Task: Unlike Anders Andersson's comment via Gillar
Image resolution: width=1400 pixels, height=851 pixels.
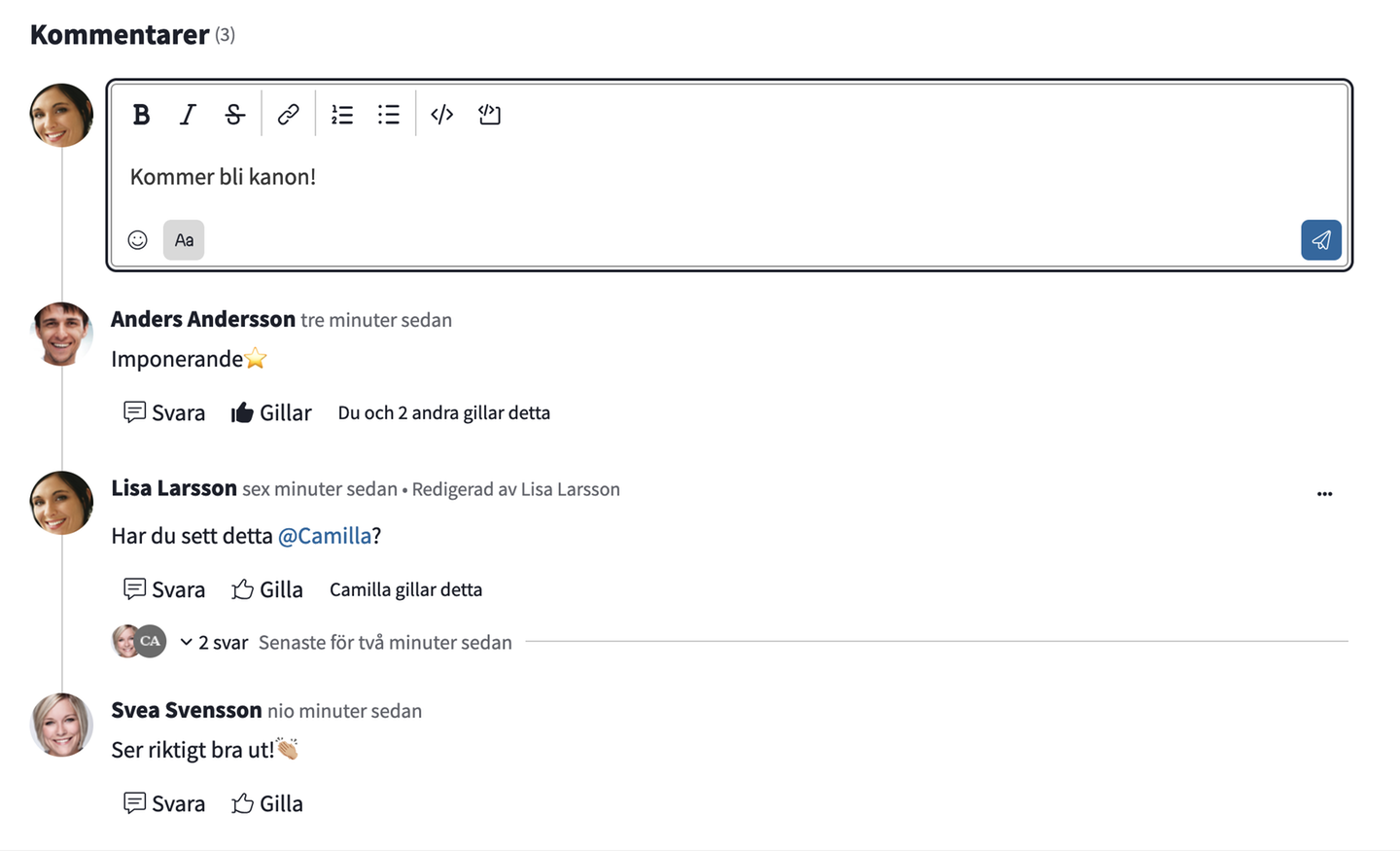Action: coord(271,413)
